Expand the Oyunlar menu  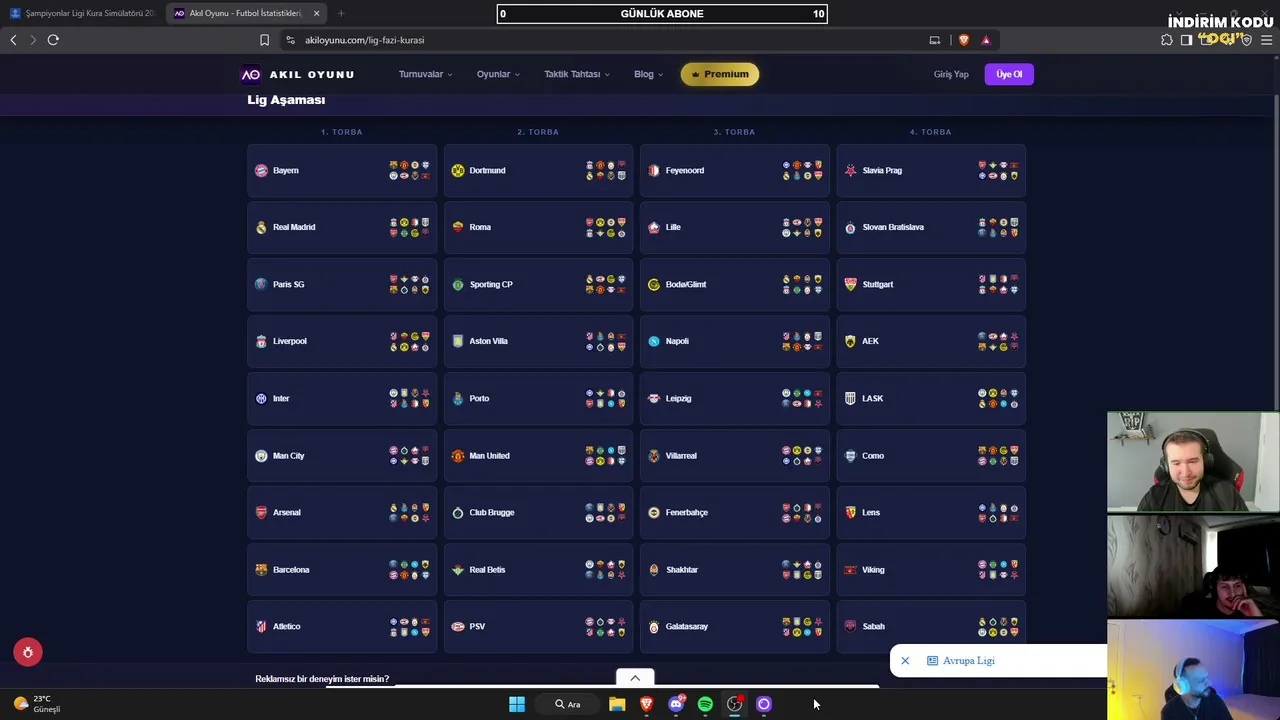click(x=498, y=74)
